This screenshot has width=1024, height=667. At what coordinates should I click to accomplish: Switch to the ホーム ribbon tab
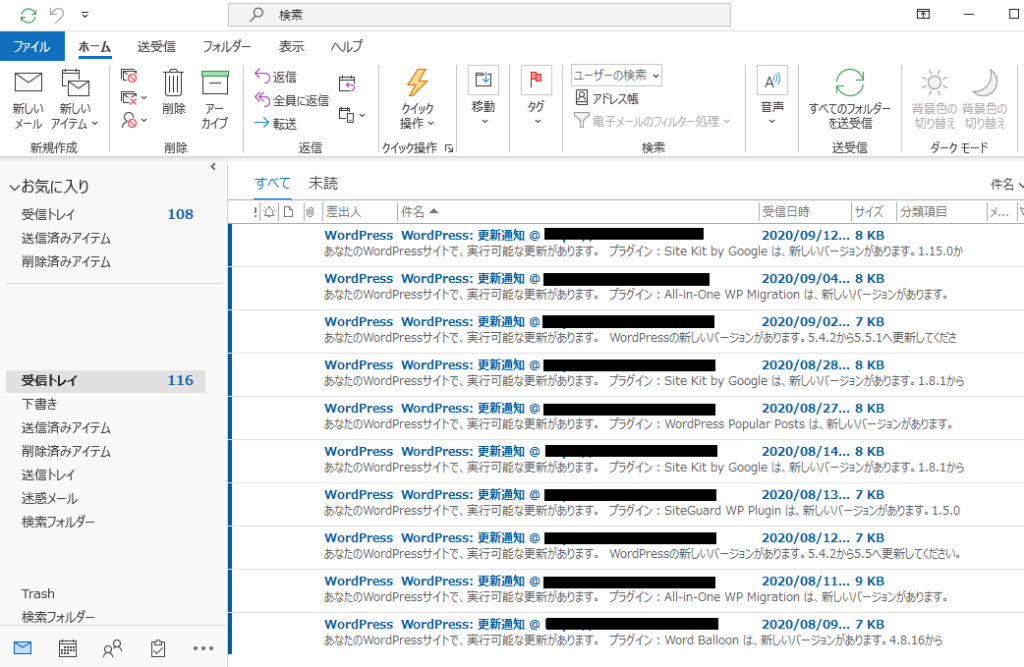(95, 46)
